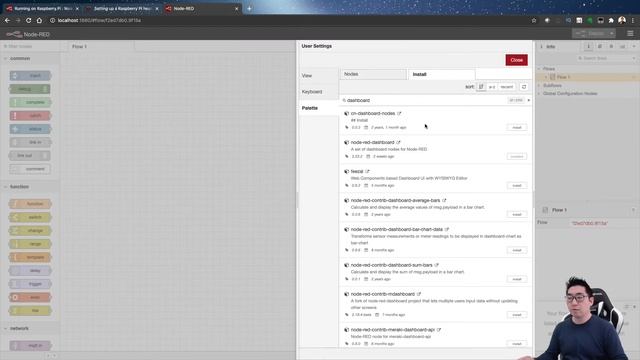
Task: Install node-red-contrib-mdashboard module
Action: (x=517, y=315)
